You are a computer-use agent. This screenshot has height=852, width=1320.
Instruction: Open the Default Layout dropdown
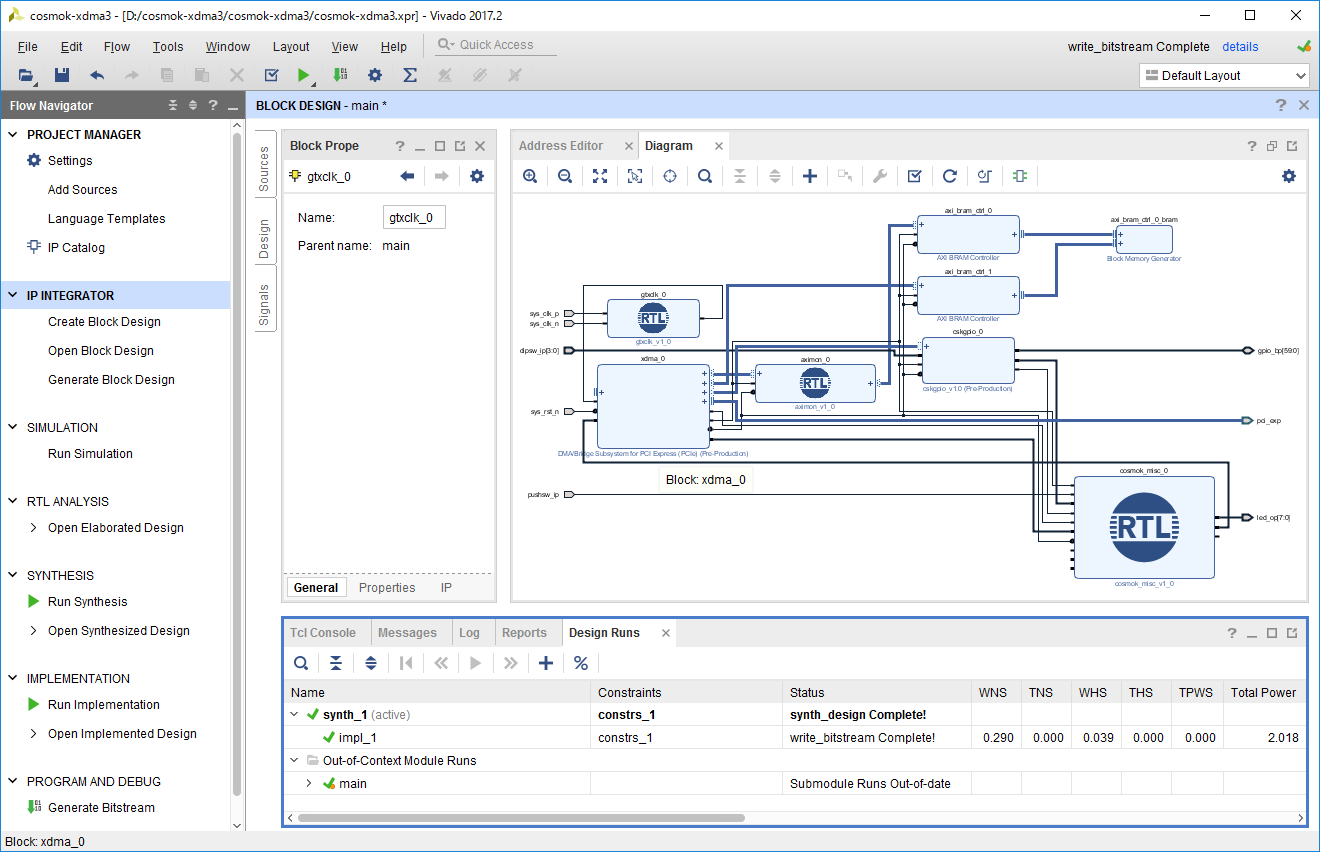(1224, 76)
